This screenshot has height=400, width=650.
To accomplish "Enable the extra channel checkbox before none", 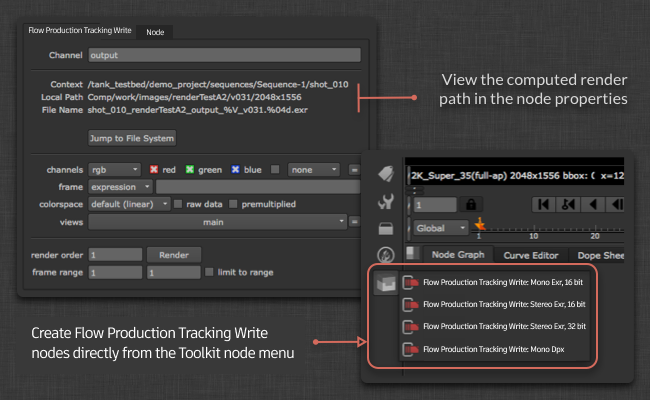I will (x=275, y=170).
